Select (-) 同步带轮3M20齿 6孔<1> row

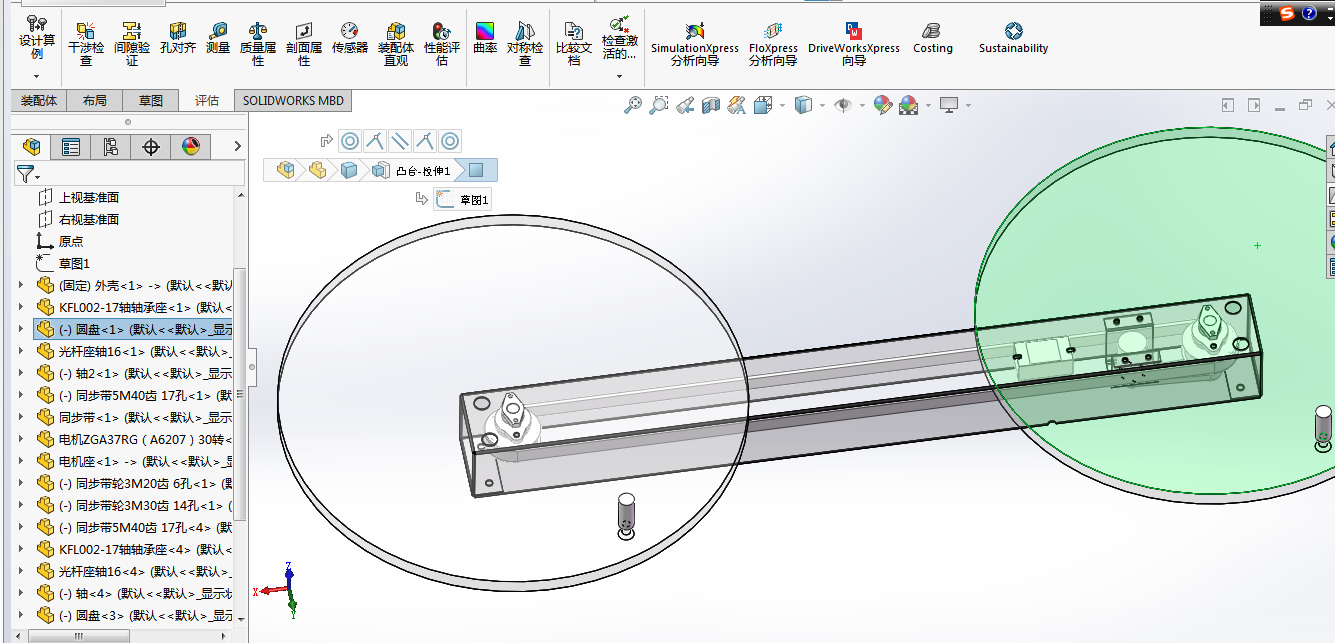[x=134, y=484]
